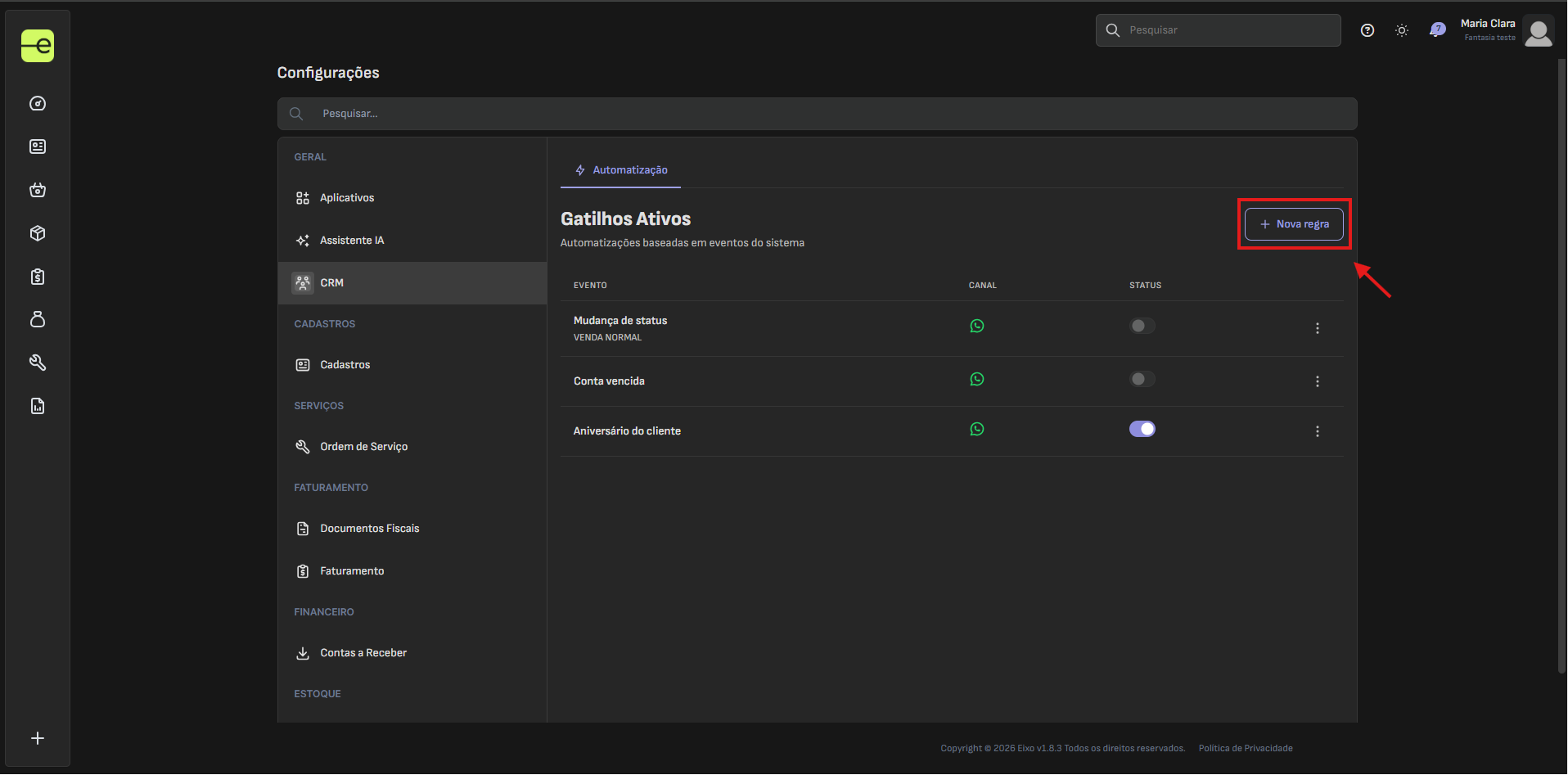The image size is (1568, 775).
Task: Click the Conta vencida event name
Action: (x=609, y=381)
